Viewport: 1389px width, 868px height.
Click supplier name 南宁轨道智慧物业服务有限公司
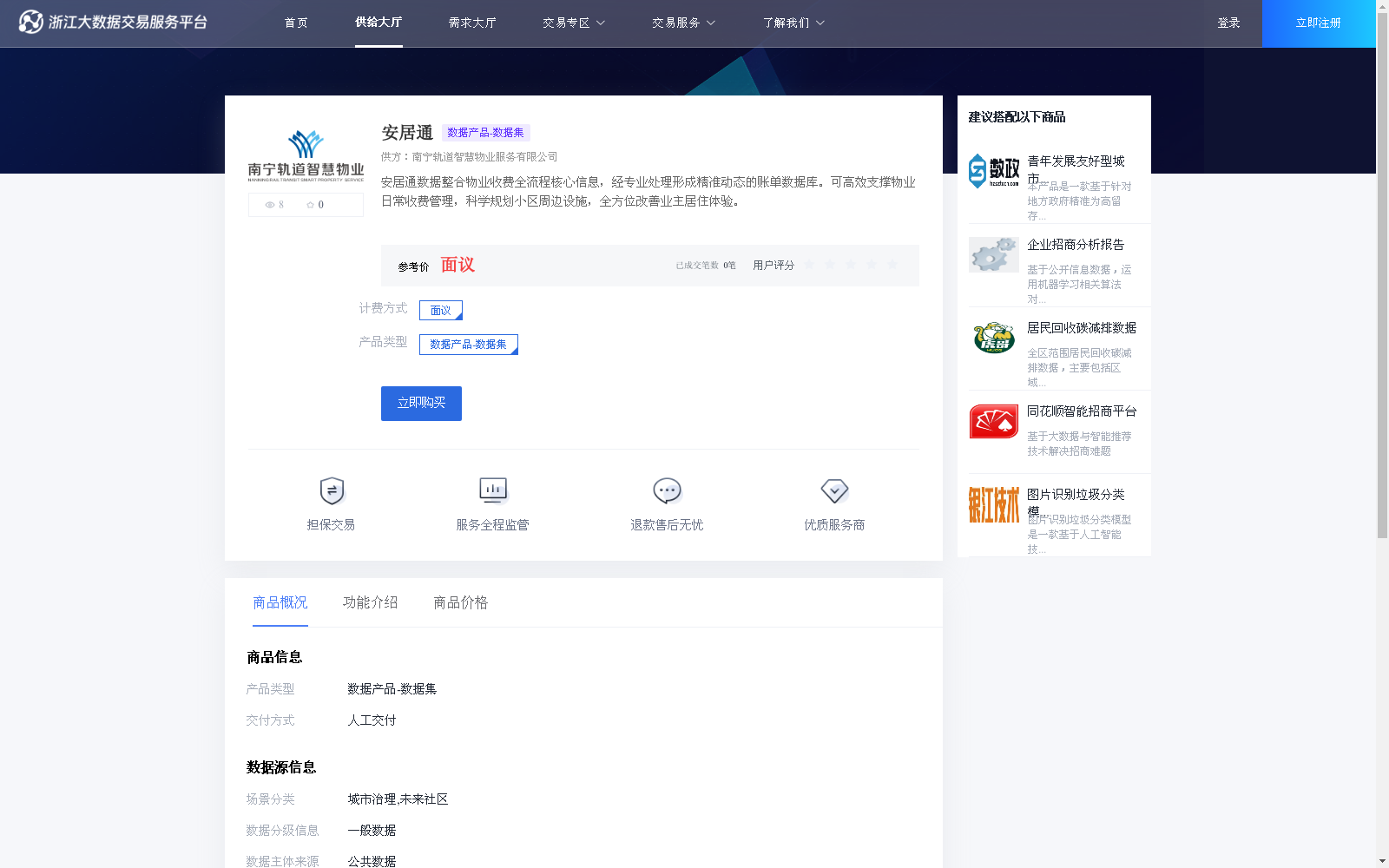tap(484, 157)
